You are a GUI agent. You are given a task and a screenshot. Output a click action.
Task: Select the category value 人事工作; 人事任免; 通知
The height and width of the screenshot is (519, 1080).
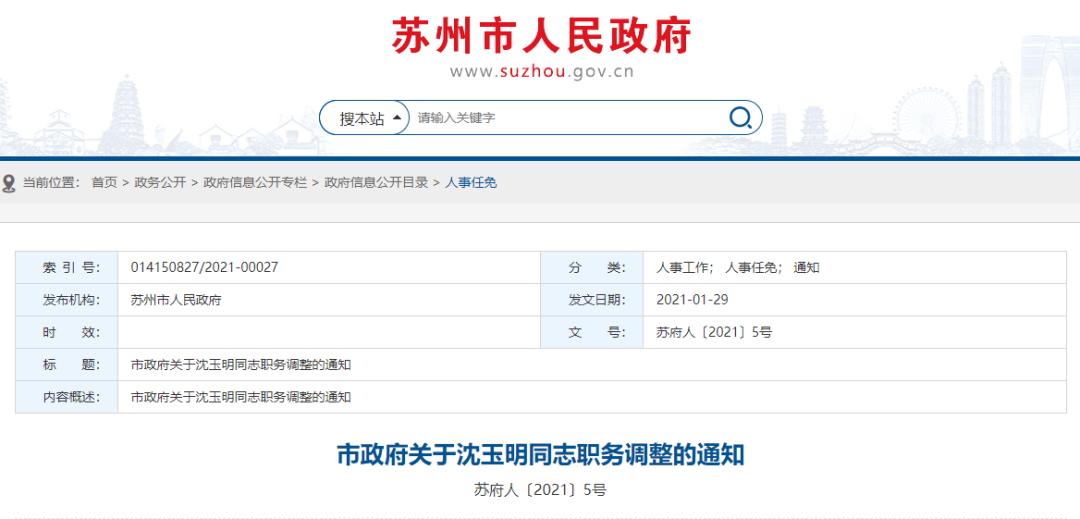coord(738,268)
